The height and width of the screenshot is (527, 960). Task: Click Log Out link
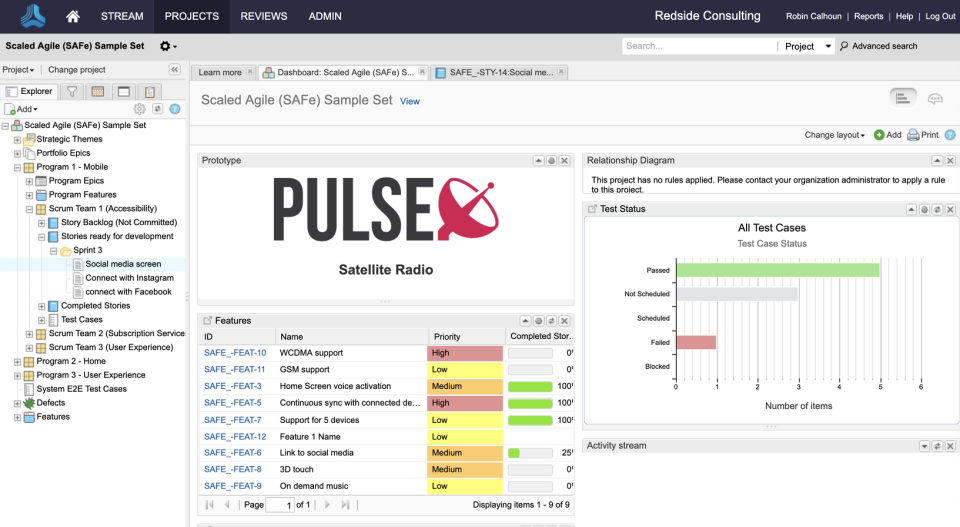[x=940, y=17]
